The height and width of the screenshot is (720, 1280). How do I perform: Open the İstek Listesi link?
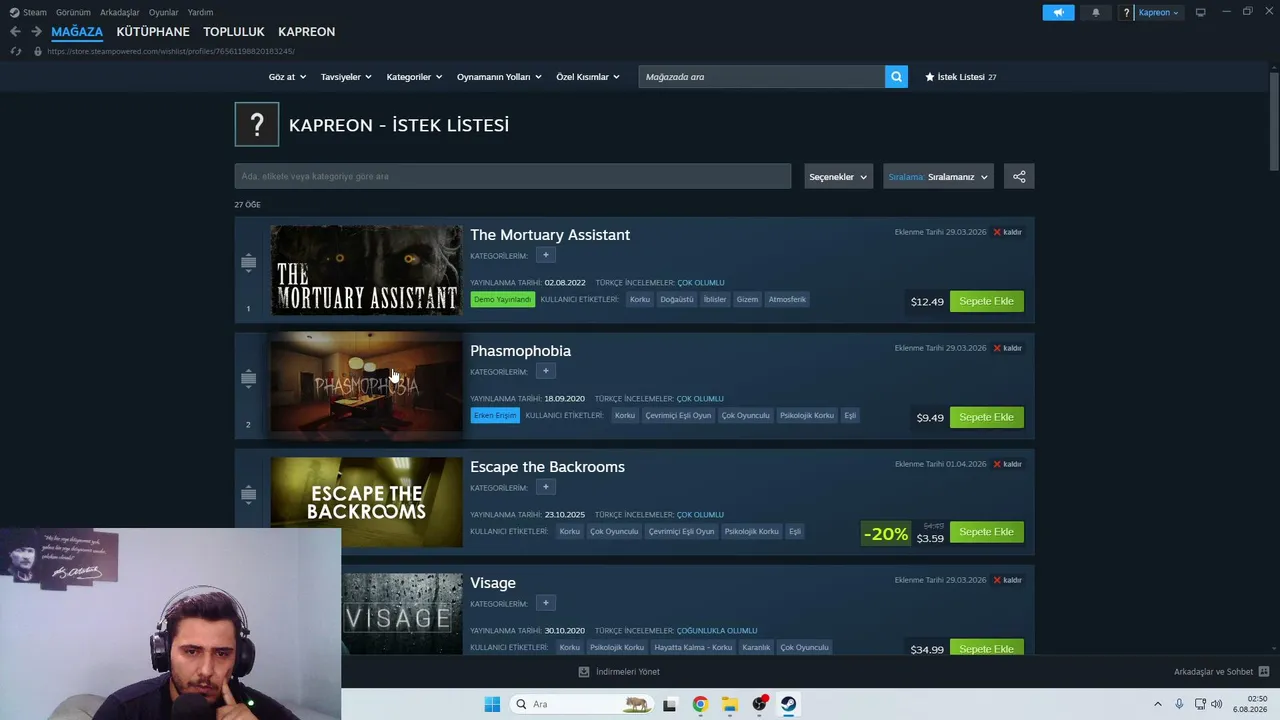[x=960, y=77]
